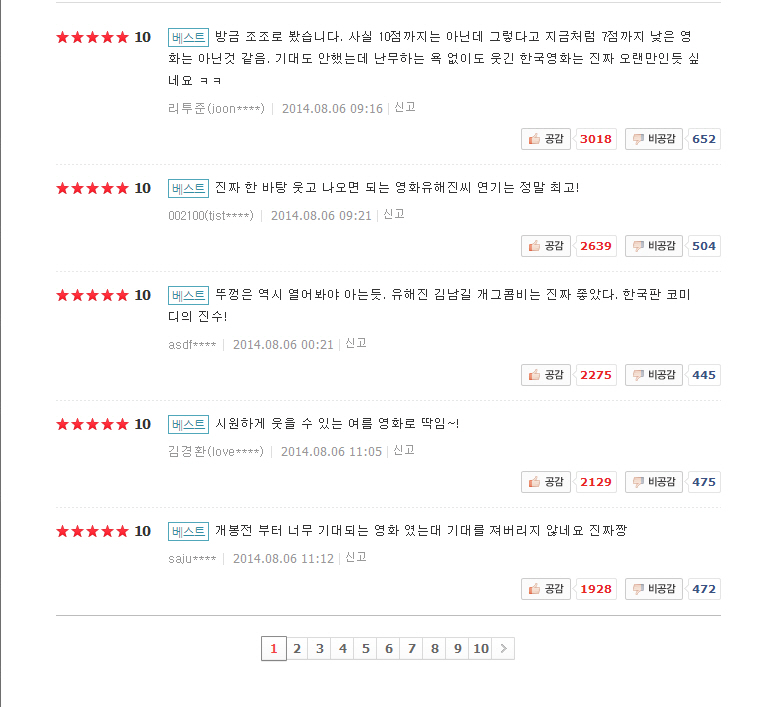The height and width of the screenshot is (707, 774).
Task: Like the review with 2639 공감
Action: (x=545, y=246)
